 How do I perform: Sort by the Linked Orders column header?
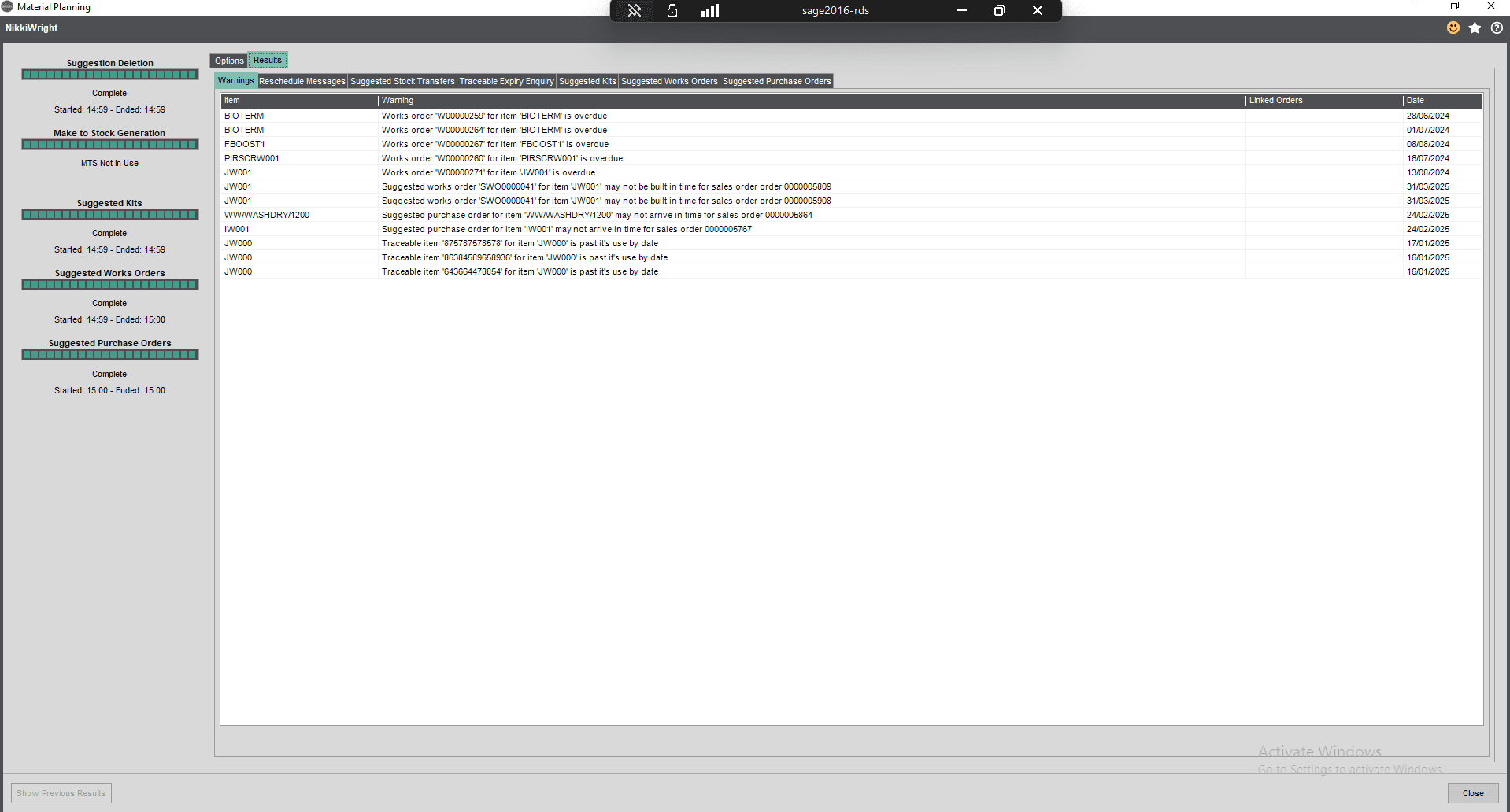click(x=1324, y=101)
